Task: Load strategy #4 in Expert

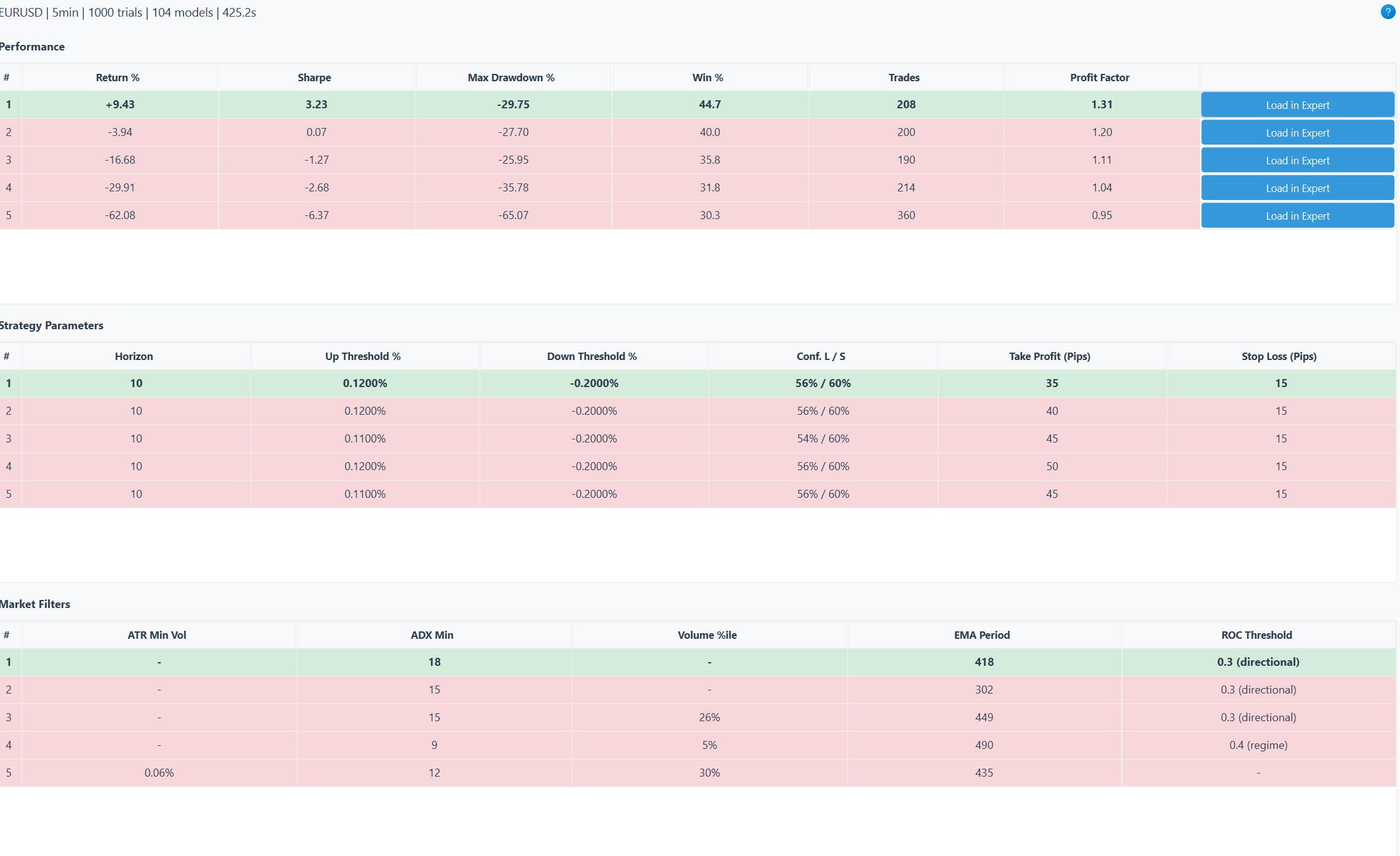Action: 1297,188
